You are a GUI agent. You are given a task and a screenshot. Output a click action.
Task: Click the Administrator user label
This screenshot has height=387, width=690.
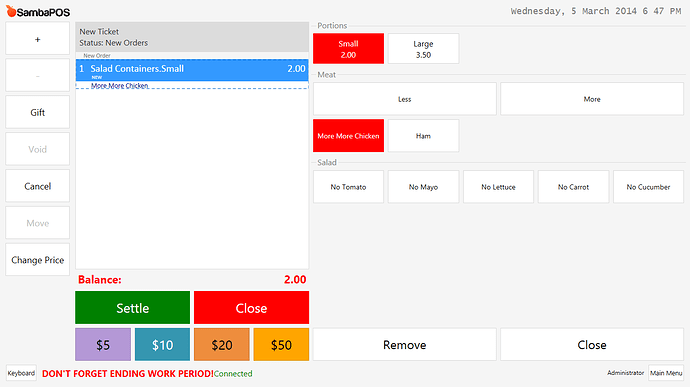pyautogui.click(x=625, y=373)
